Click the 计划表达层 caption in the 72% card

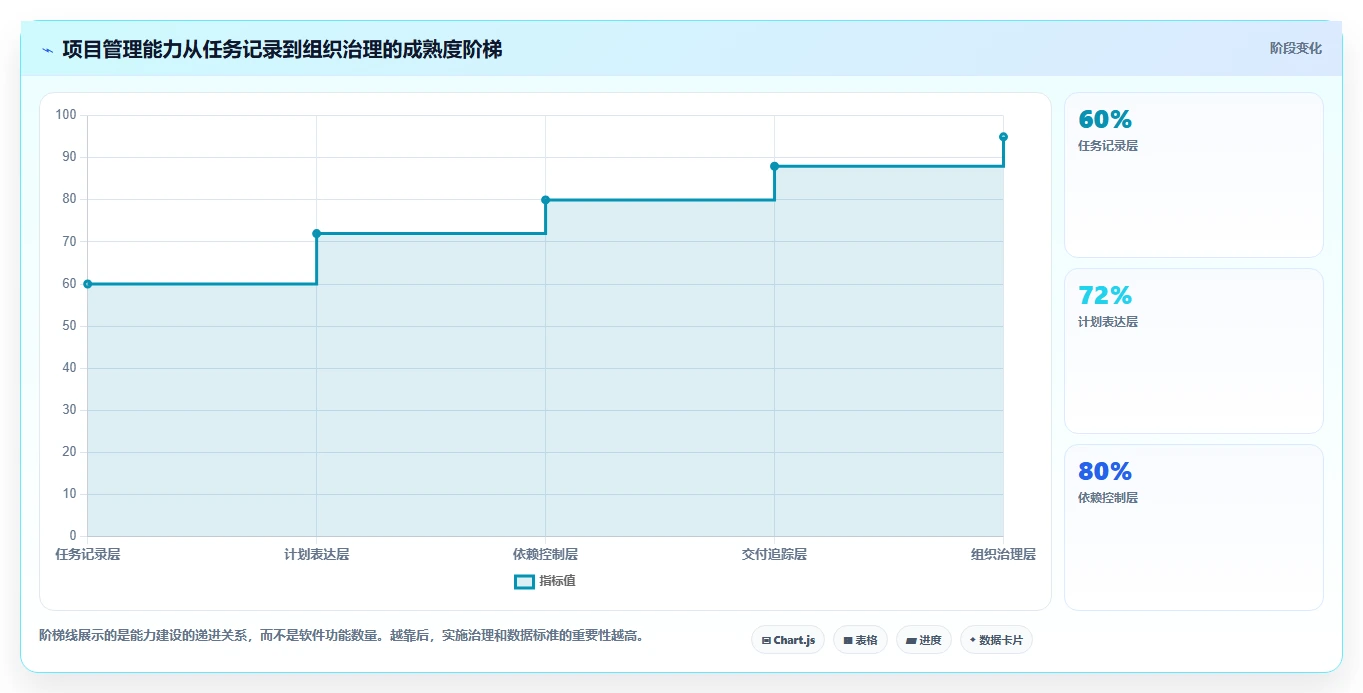(x=1108, y=322)
